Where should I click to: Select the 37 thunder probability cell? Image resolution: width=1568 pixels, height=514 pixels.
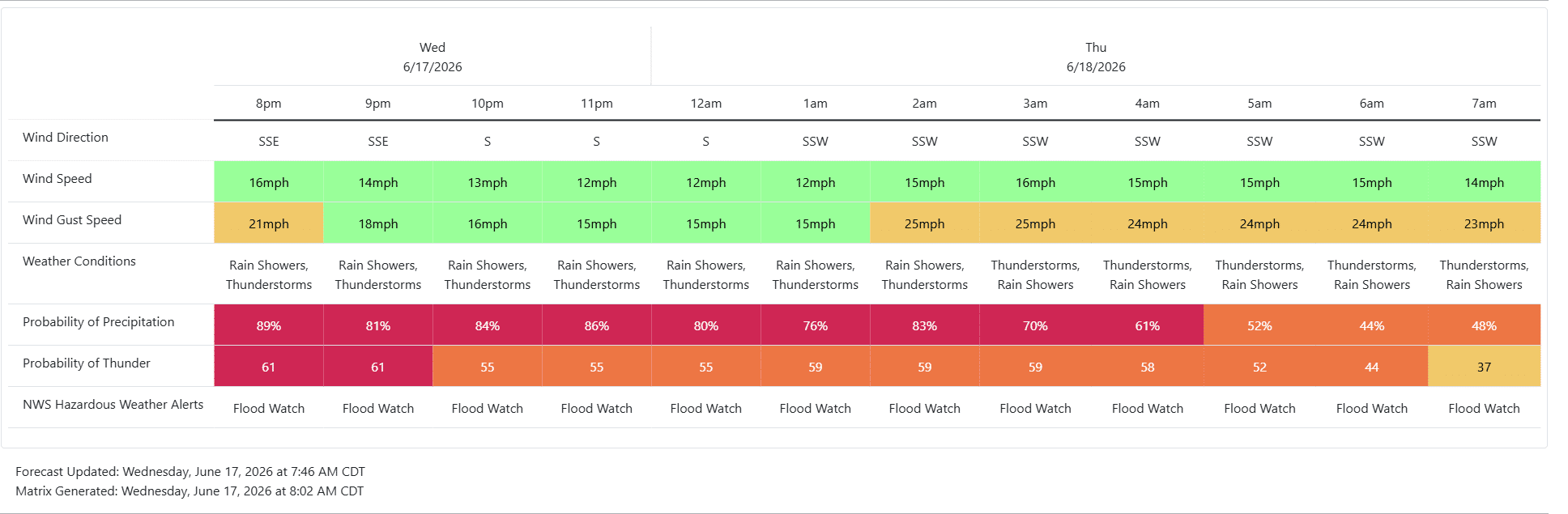coord(1484,367)
